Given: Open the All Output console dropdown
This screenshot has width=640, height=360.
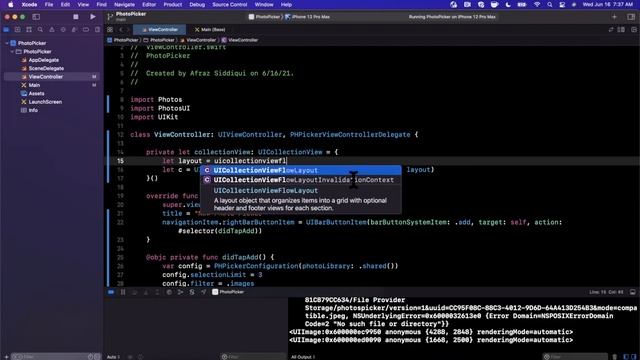Looking at the screenshot, I should [x=303, y=357].
